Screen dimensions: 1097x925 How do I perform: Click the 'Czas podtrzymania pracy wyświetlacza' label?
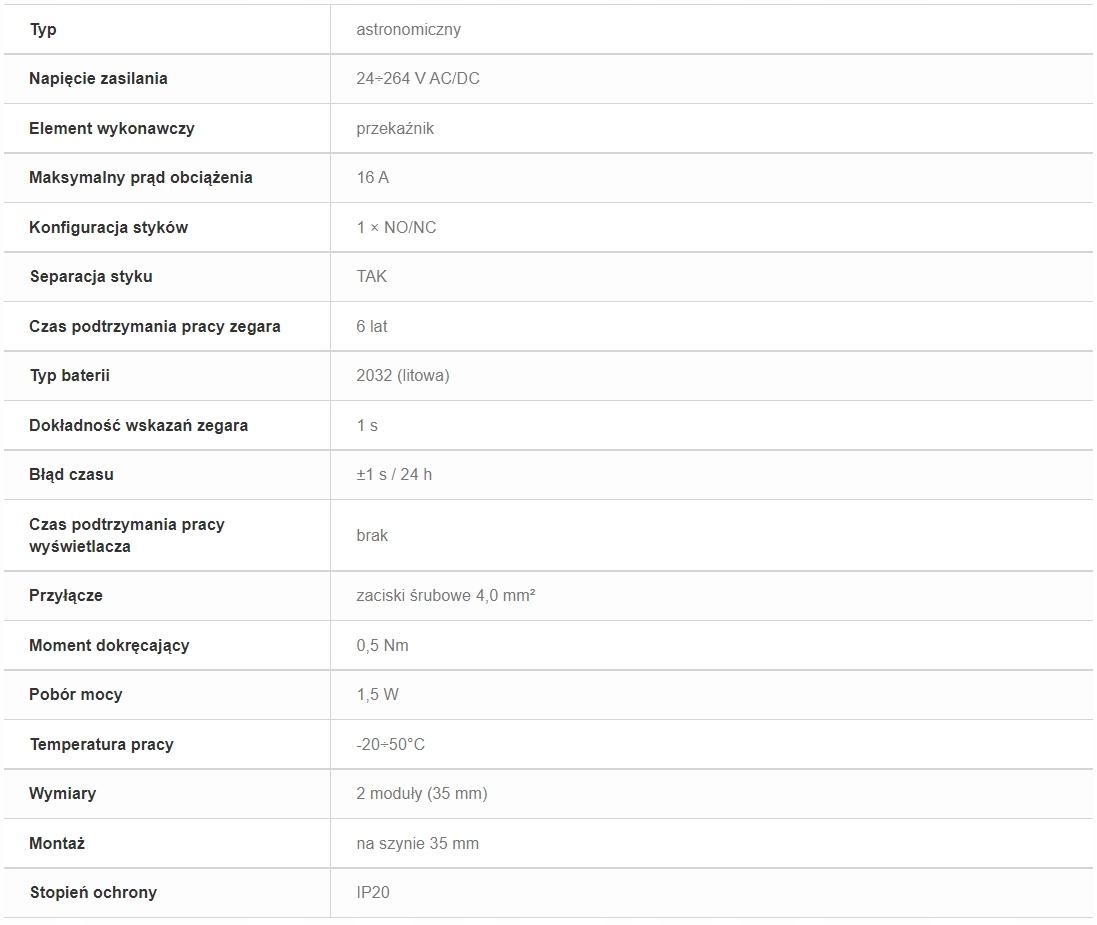(x=127, y=535)
